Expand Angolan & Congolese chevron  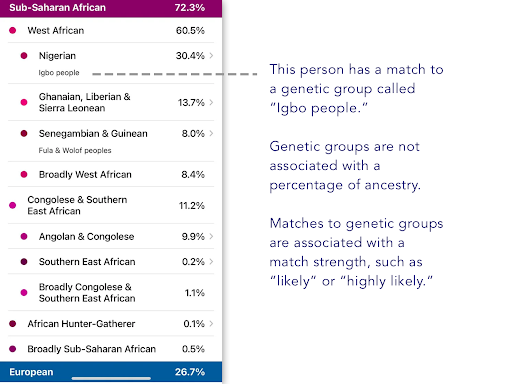pyautogui.click(x=211, y=236)
